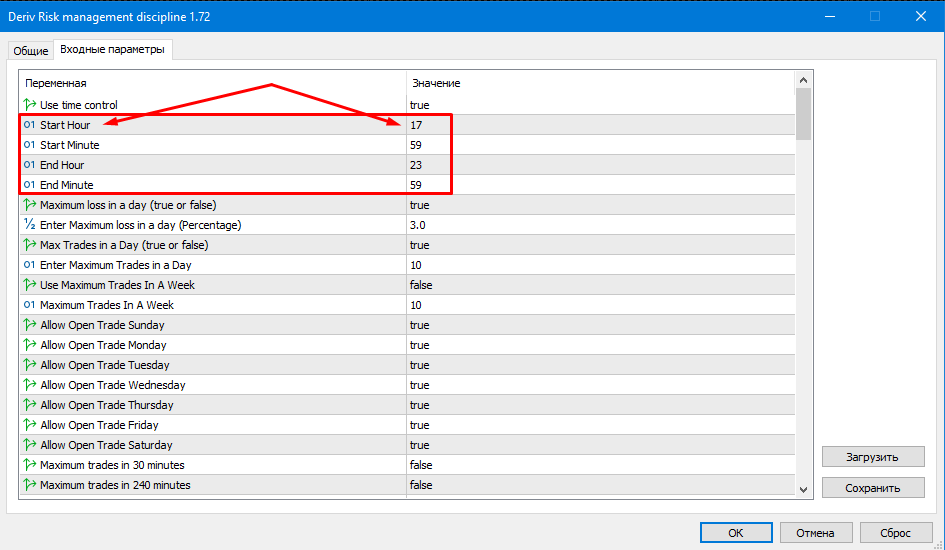Click the icon beside Allow Open Trade Sunday
The width and height of the screenshot is (945, 550).
(30, 325)
